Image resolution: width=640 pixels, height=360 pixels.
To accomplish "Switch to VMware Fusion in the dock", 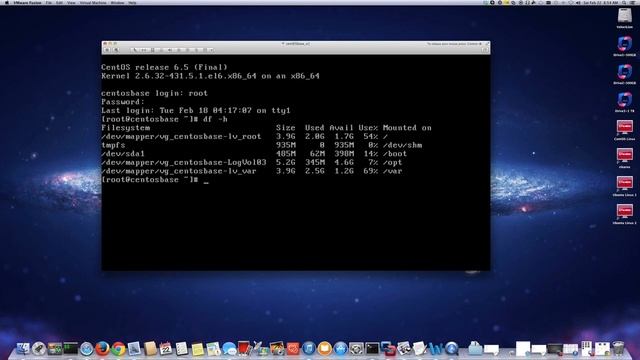I will pyautogui.click(x=388, y=349).
